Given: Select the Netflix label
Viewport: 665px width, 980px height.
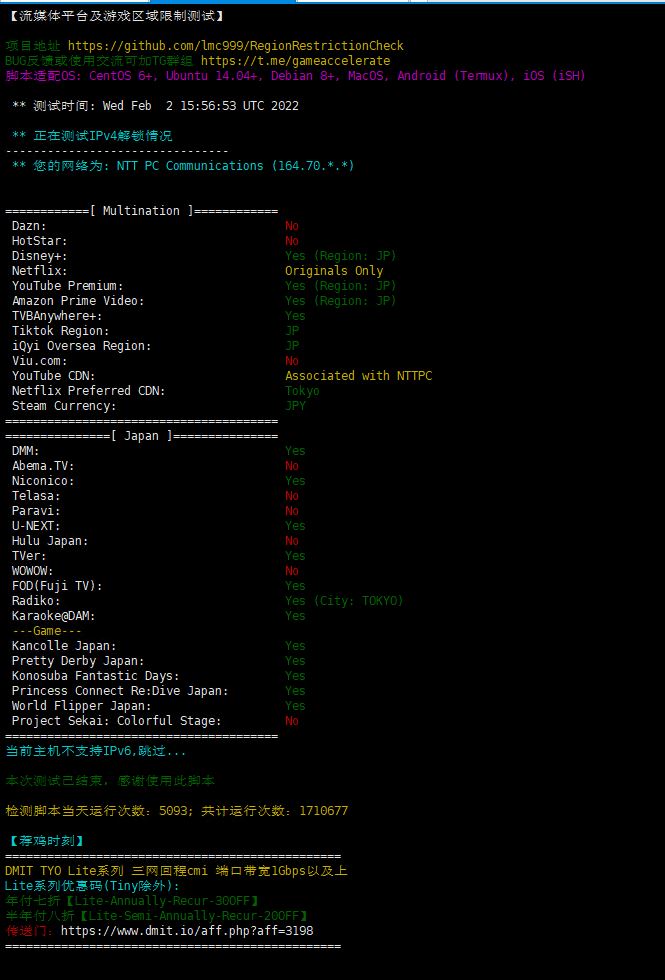Looking at the screenshot, I should [39, 271].
